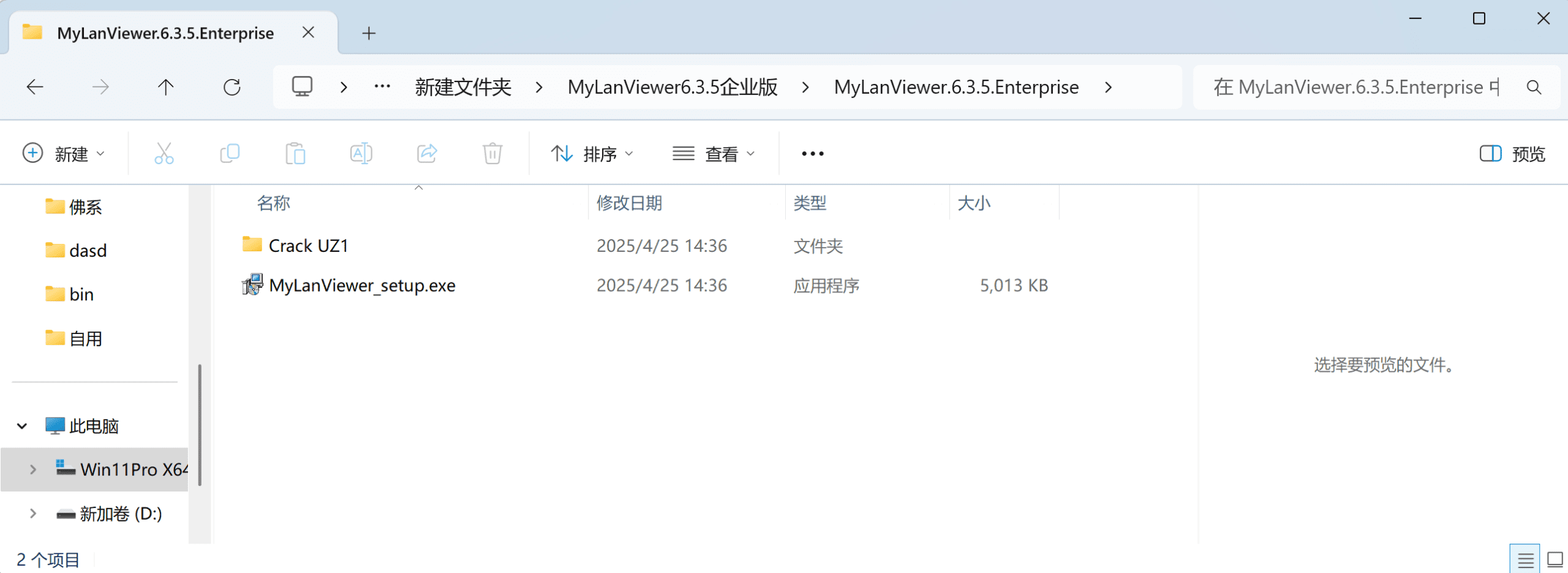Click the Rename icon in toolbar
Viewport: 1568px width, 573px height.
pyautogui.click(x=361, y=153)
